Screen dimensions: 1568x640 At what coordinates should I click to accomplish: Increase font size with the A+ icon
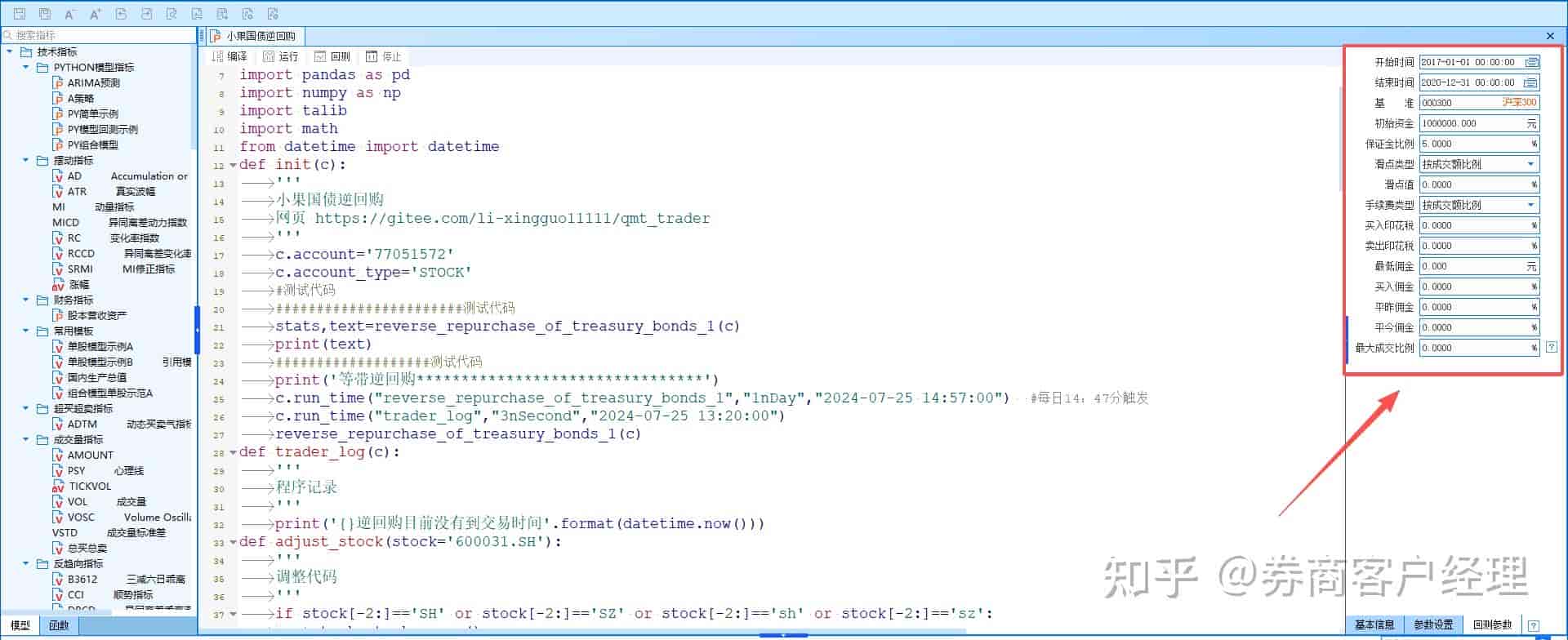[x=96, y=13]
